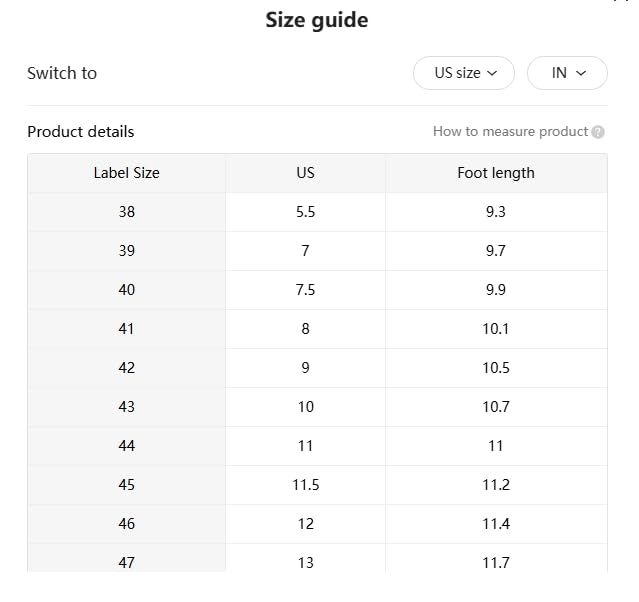Select label size 41 cell
Viewport: 639px width, 602px height.
[126, 329]
